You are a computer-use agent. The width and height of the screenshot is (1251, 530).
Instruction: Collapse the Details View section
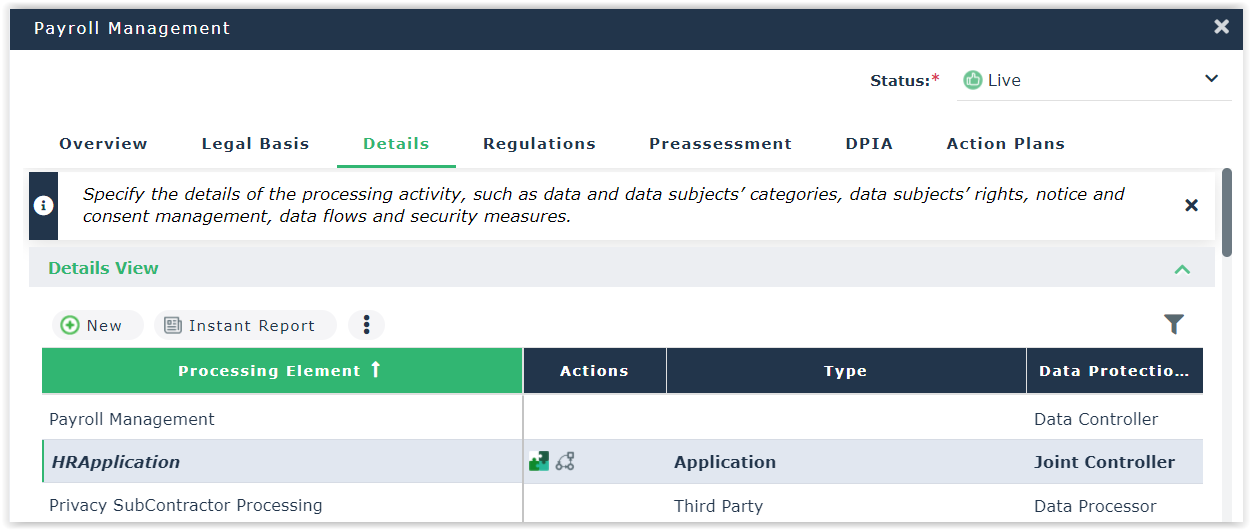click(x=1182, y=268)
